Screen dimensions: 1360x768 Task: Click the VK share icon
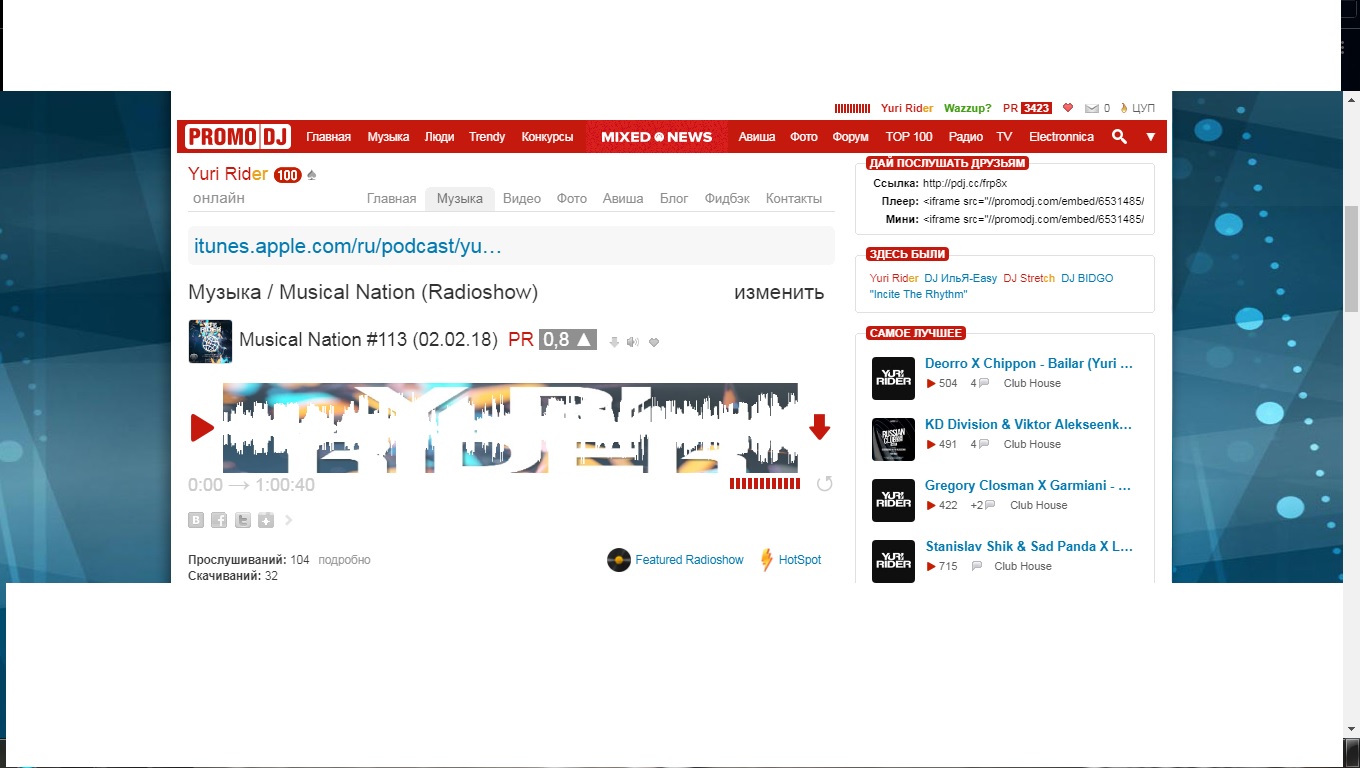click(196, 520)
